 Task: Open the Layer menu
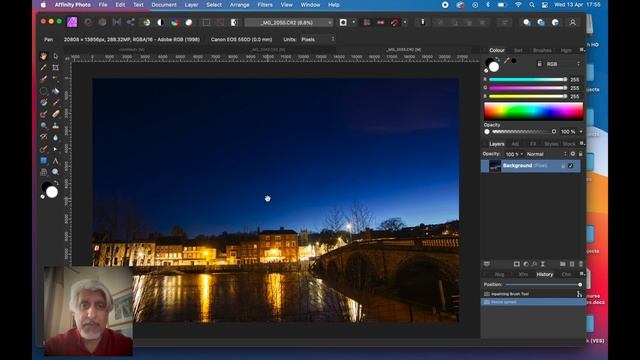[191, 5]
